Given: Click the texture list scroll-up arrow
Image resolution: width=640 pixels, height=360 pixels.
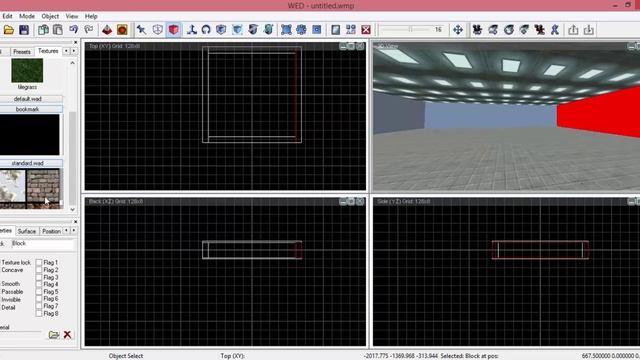Looking at the screenshot, I should point(73,63).
